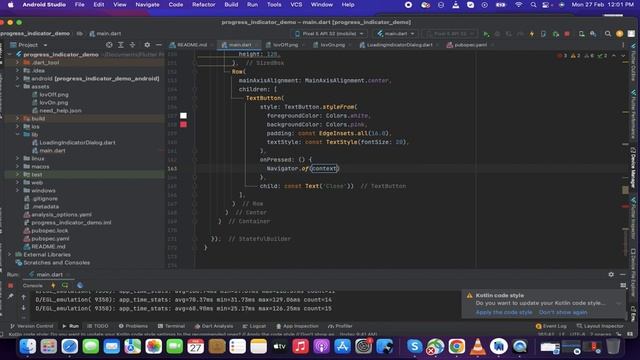Click the green Run app icon

point(486,34)
